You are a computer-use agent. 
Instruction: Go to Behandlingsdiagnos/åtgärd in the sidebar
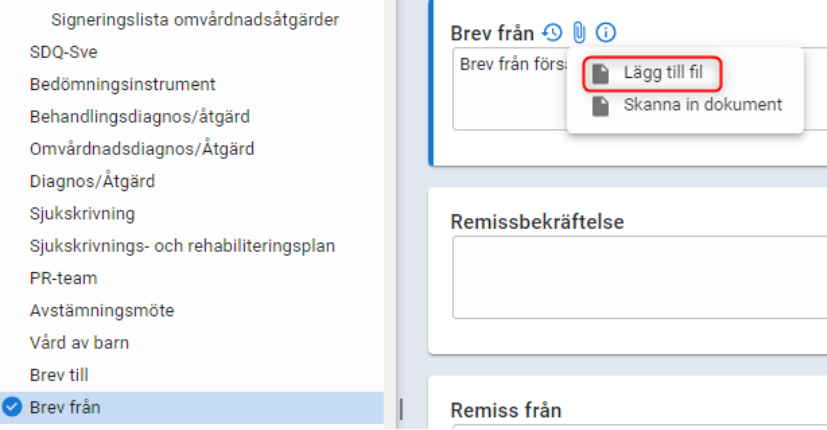(139, 116)
